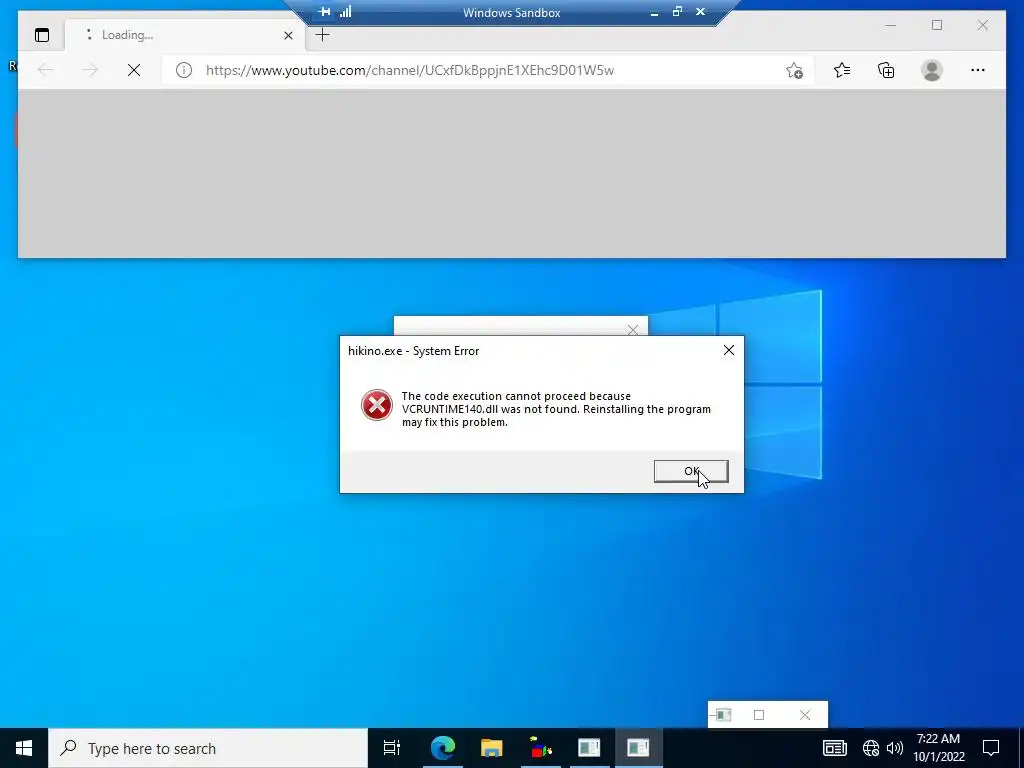Open Collections in Edge
Viewport: 1024px width, 768px height.
(x=886, y=70)
